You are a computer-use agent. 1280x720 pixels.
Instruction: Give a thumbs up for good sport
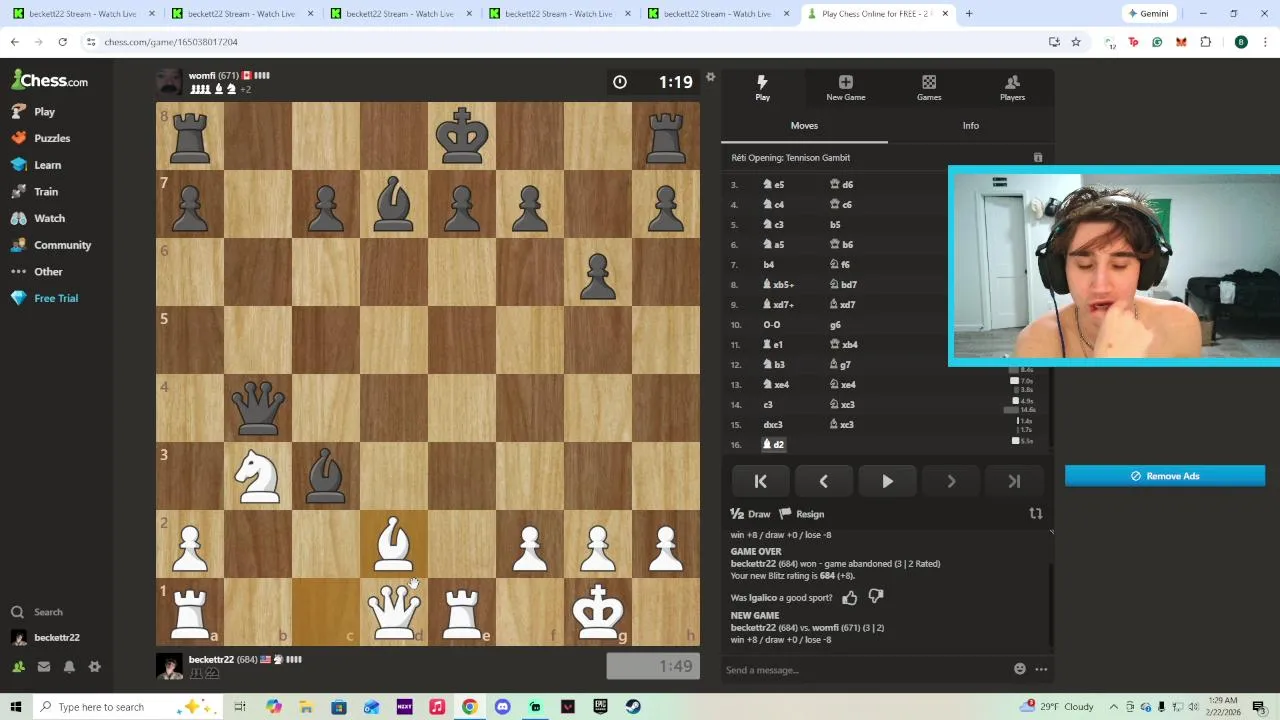click(849, 598)
